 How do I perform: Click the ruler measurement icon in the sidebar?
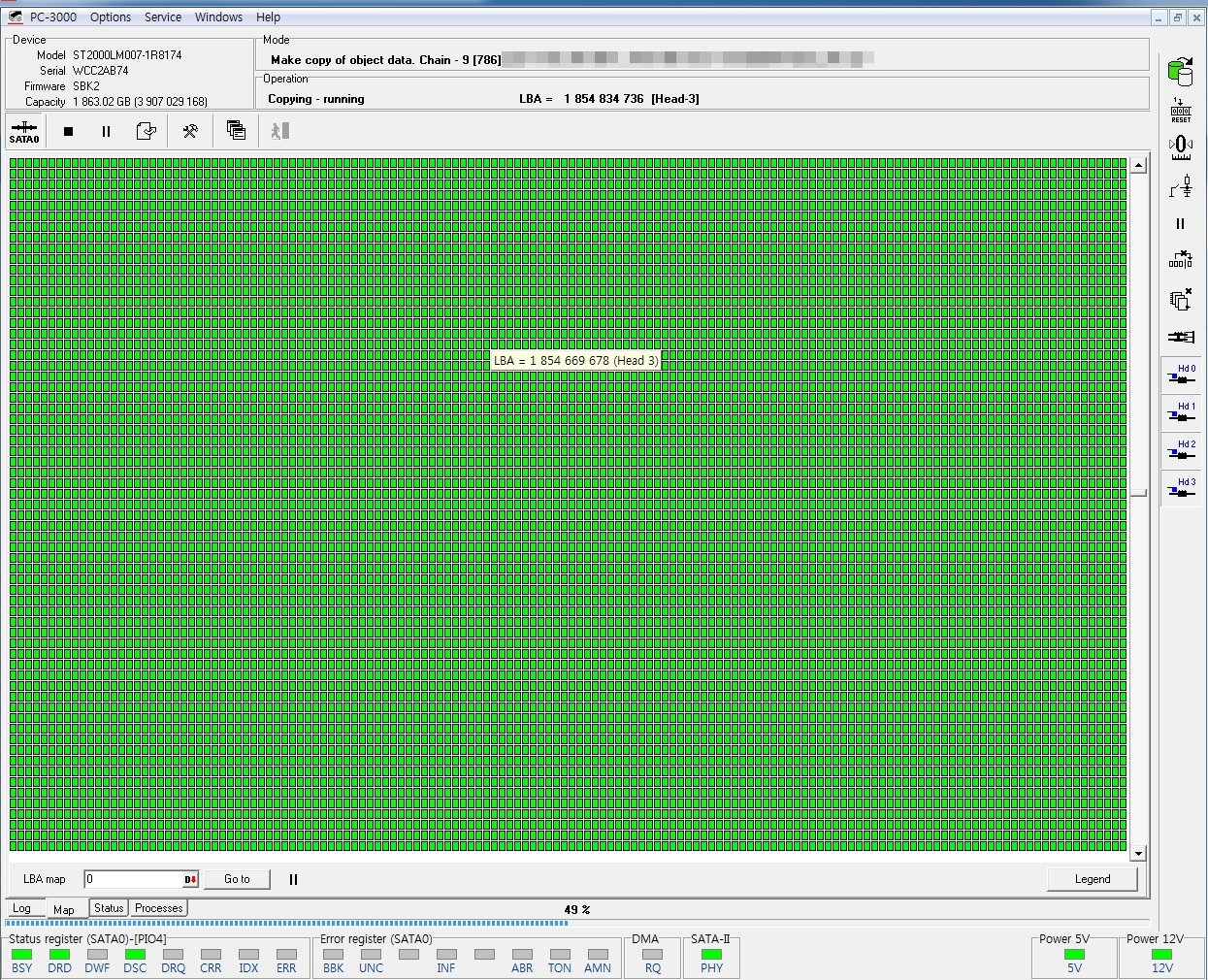1181,147
